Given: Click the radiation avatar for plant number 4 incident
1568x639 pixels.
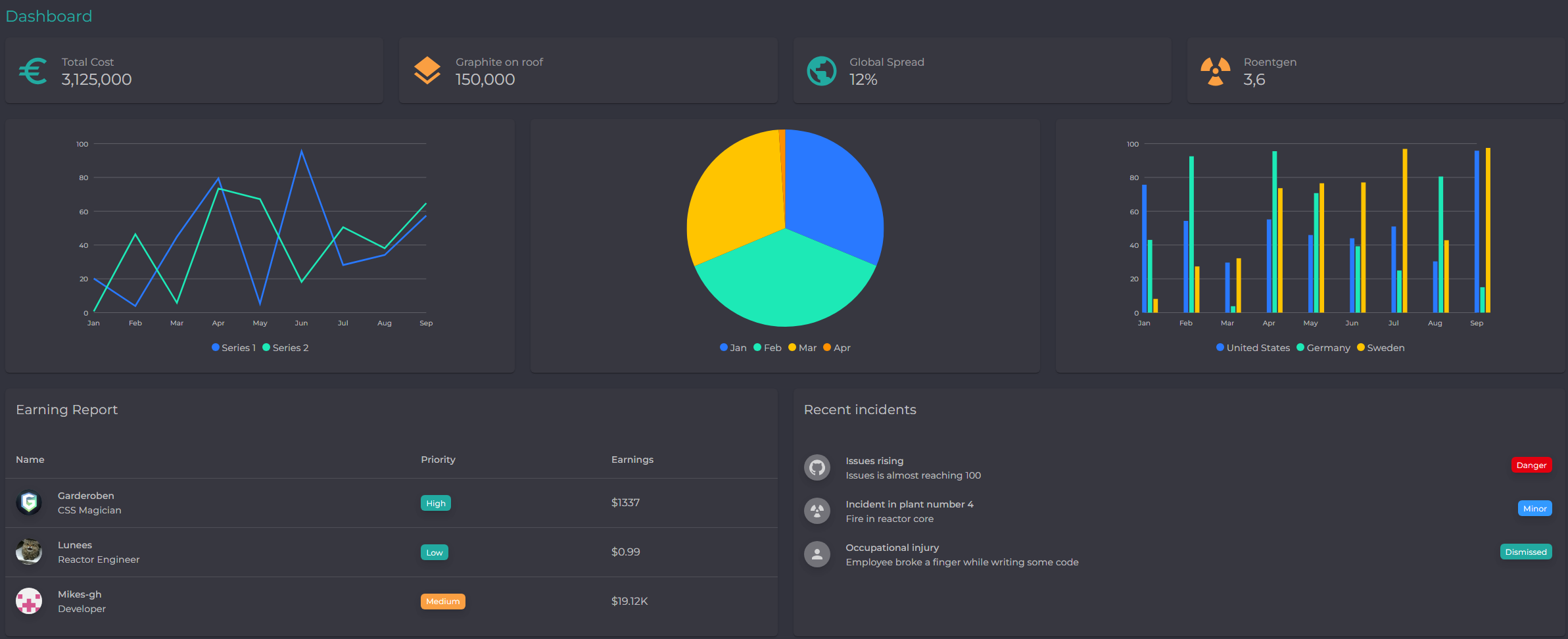Looking at the screenshot, I should (x=817, y=511).
